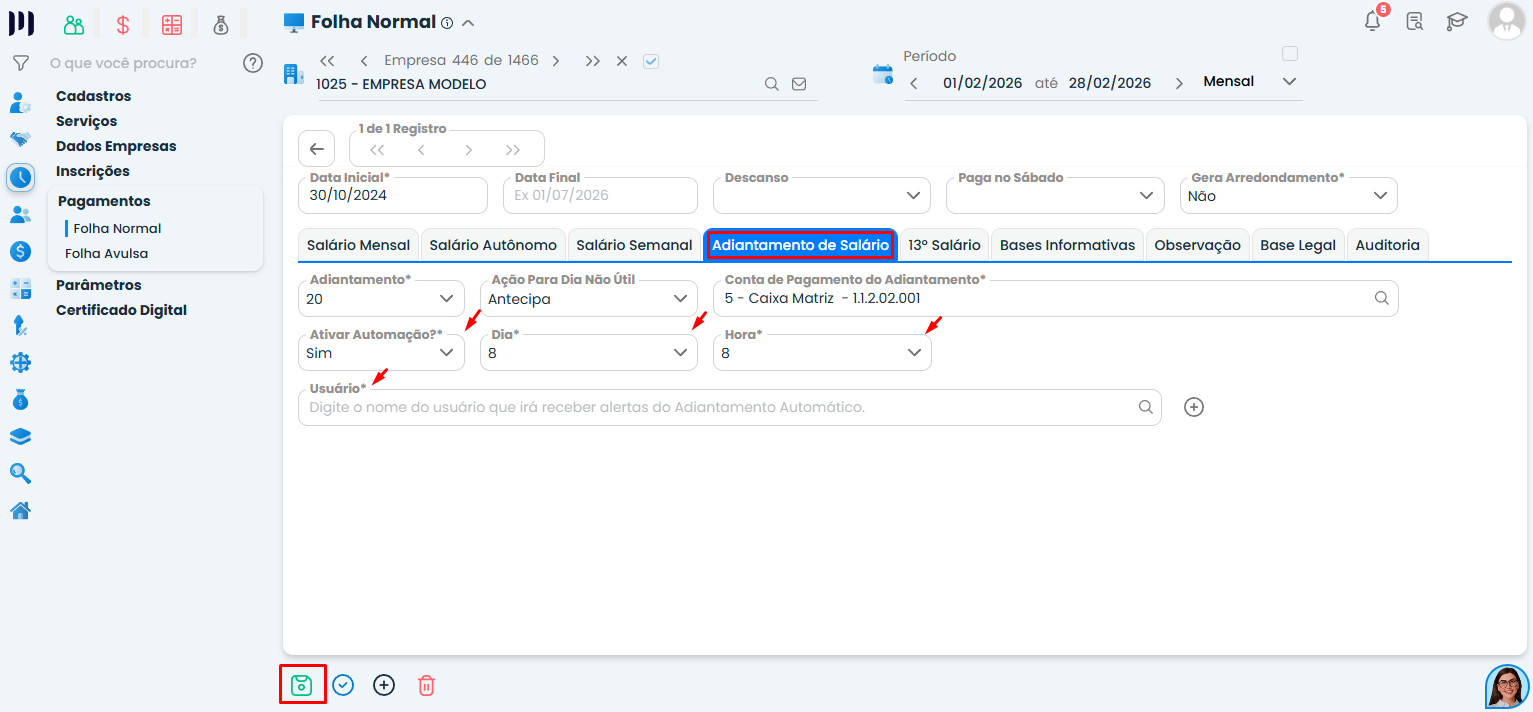Viewport: 1533px width, 712px height.
Task: Open the assistant avatar chat
Action: coord(1508,687)
